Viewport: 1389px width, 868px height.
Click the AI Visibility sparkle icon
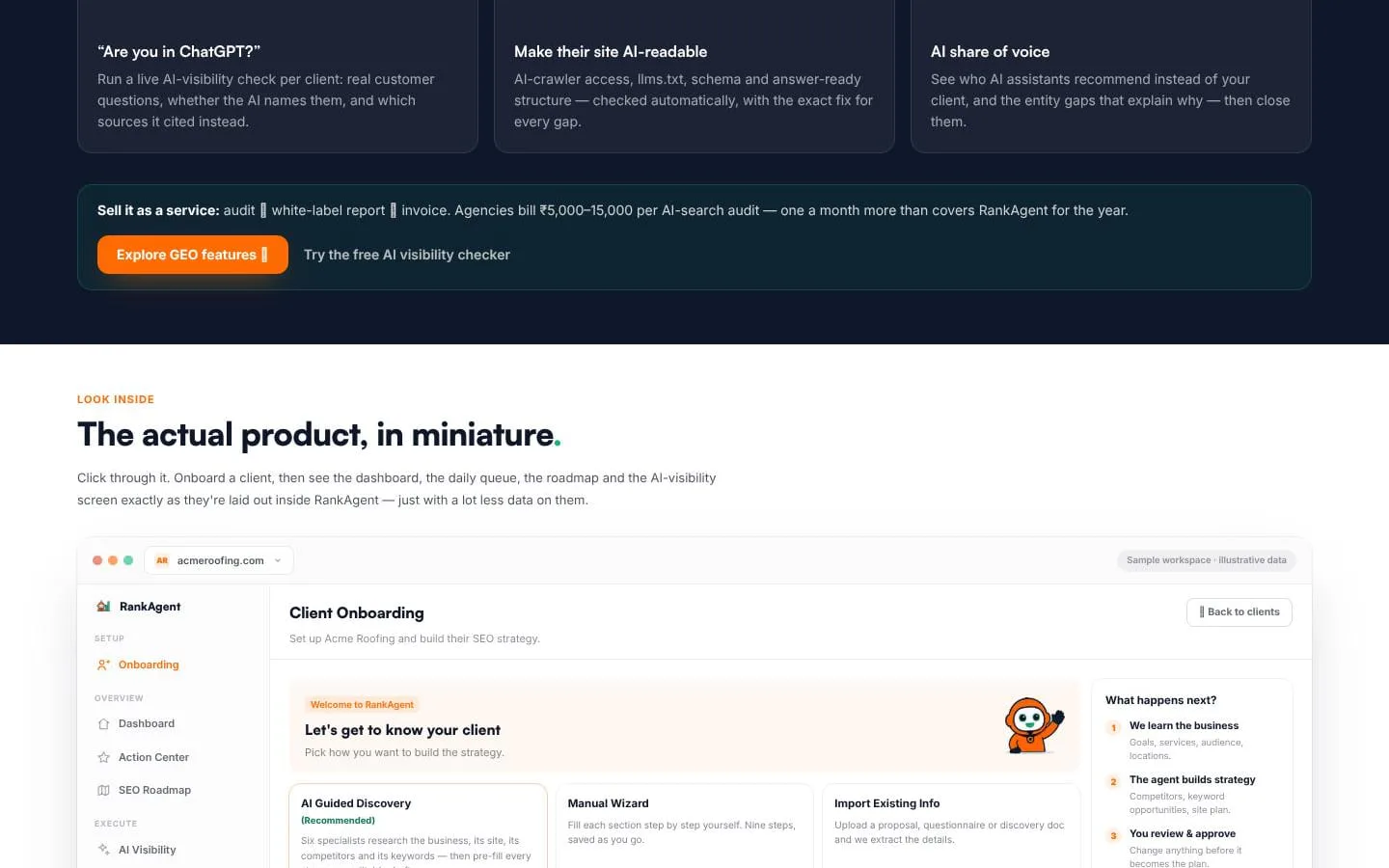tap(103, 850)
